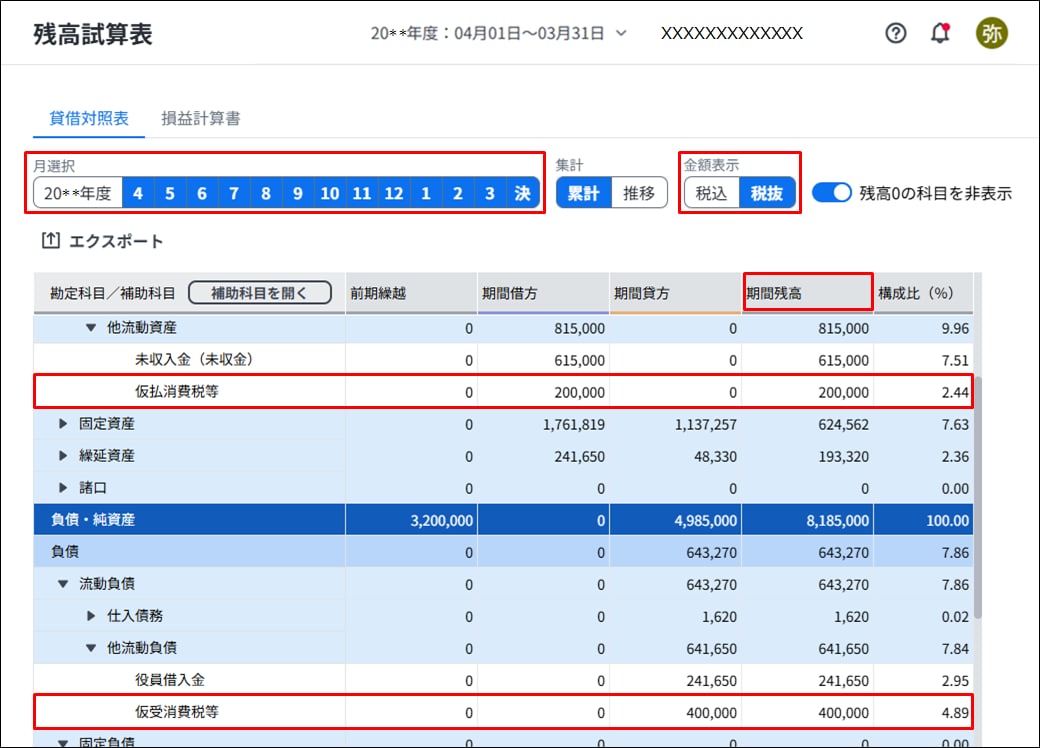Collapse the 他流動負債 group
Image resolution: width=1040 pixels, height=748 pixels.
92,648
